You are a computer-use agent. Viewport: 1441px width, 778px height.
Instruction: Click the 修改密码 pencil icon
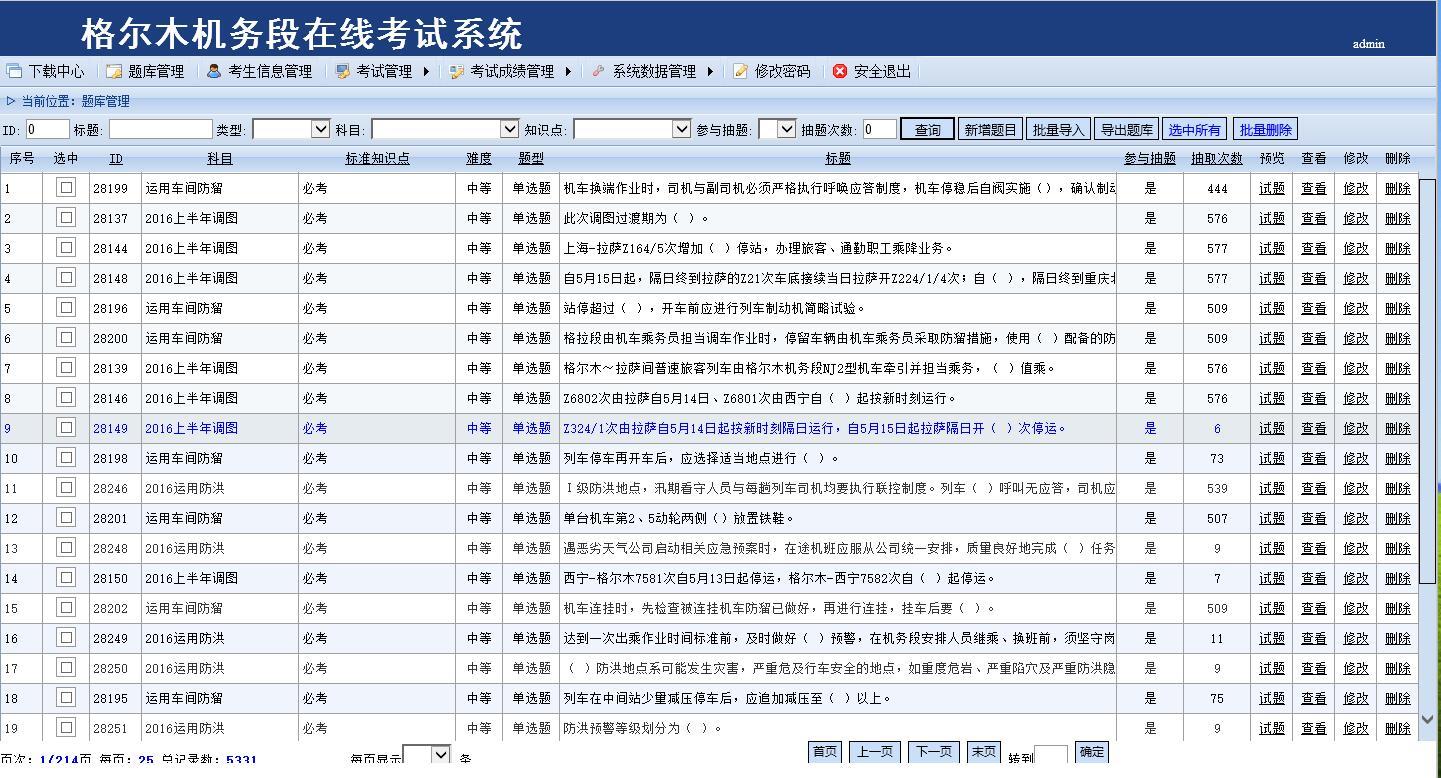741,71
